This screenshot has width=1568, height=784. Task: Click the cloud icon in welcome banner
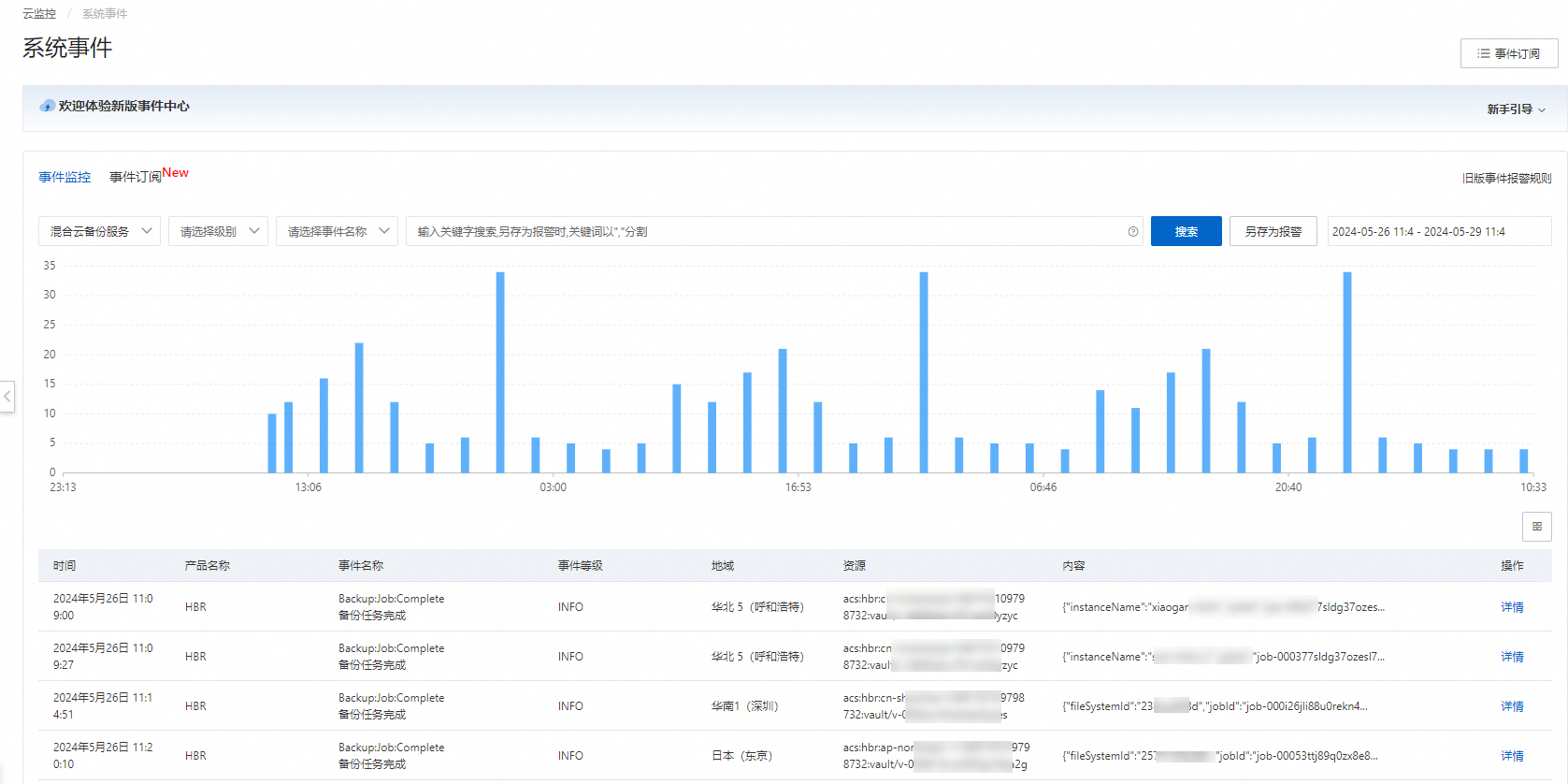click(47, 107)
